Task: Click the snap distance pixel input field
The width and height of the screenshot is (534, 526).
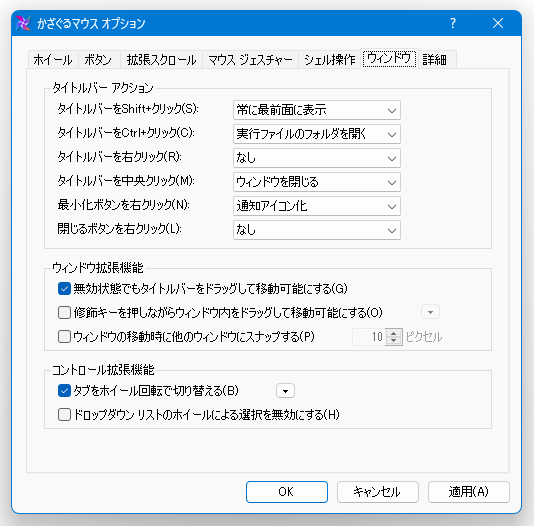Action: coord(369,337)
